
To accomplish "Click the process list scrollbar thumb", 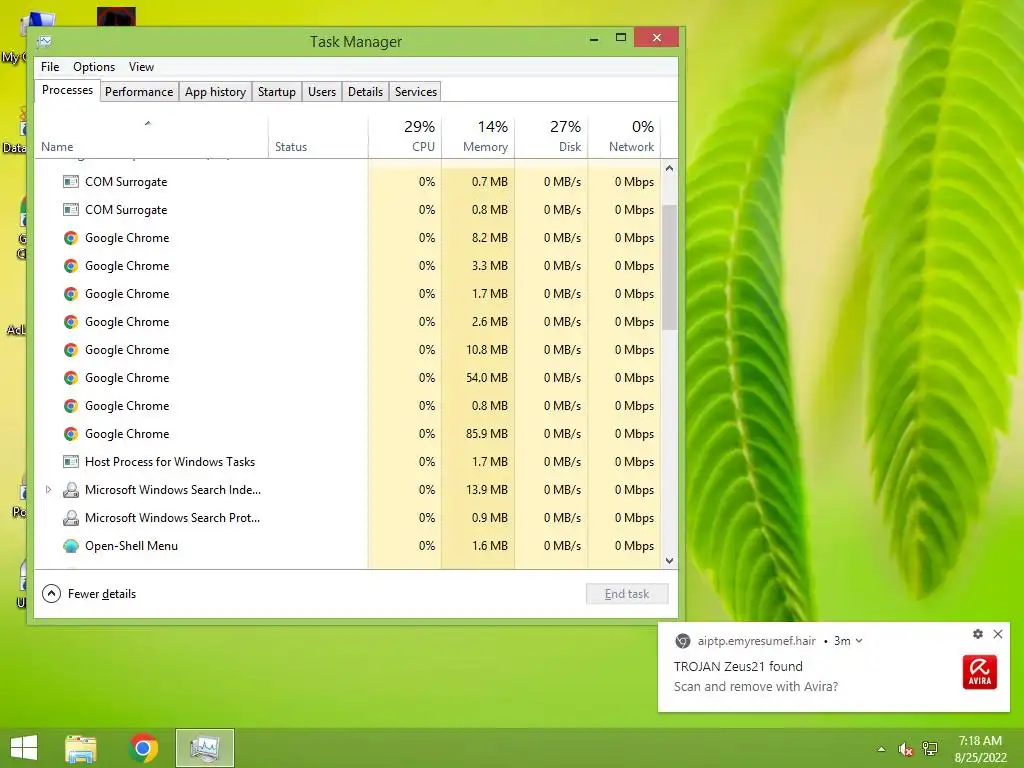I will [x=669, y=267].
